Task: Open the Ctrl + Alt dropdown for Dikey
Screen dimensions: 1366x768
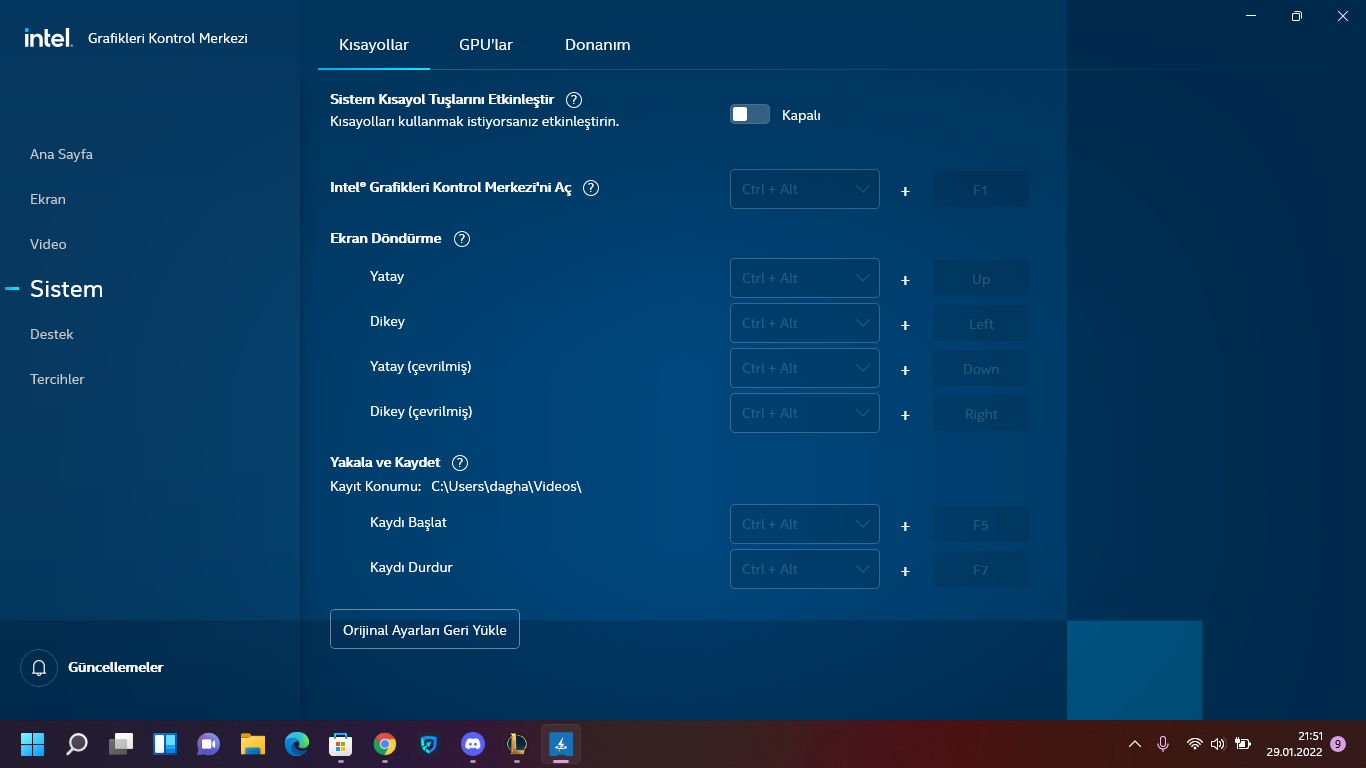Action: (x=805, y=323)
